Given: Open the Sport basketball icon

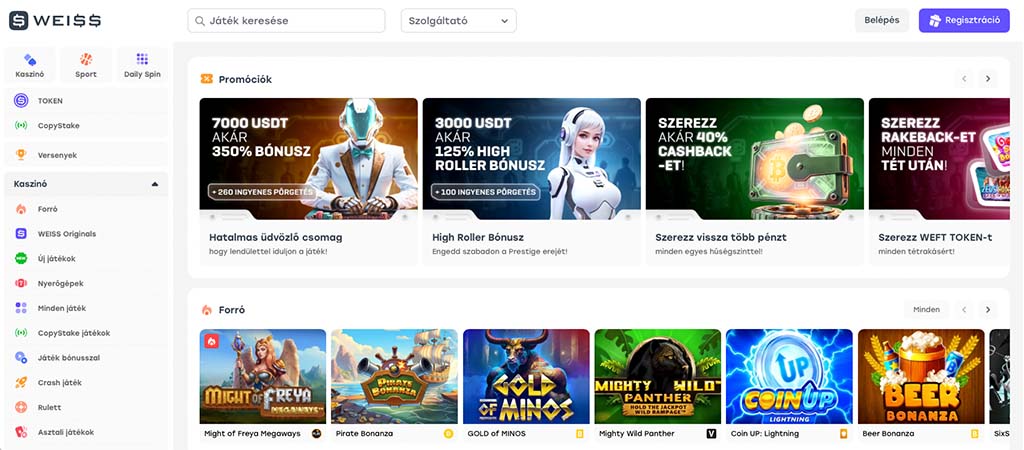Looking at the screenshot, I should 86,59.
